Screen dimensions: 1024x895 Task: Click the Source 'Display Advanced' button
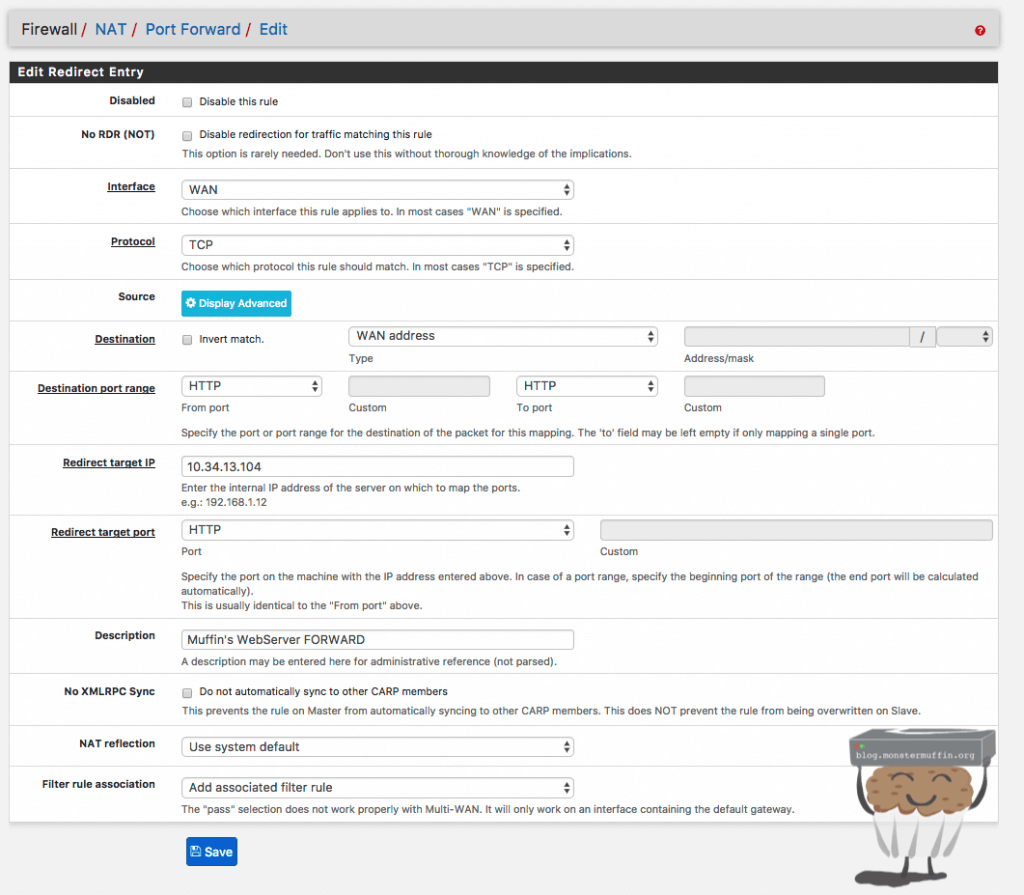[x=236, y=303]
